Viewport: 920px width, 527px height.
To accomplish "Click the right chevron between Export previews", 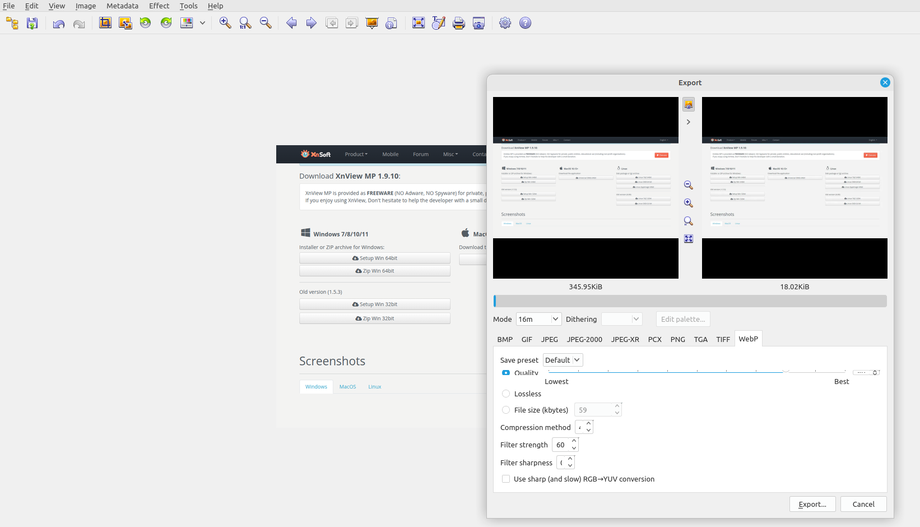I will 689,122.
